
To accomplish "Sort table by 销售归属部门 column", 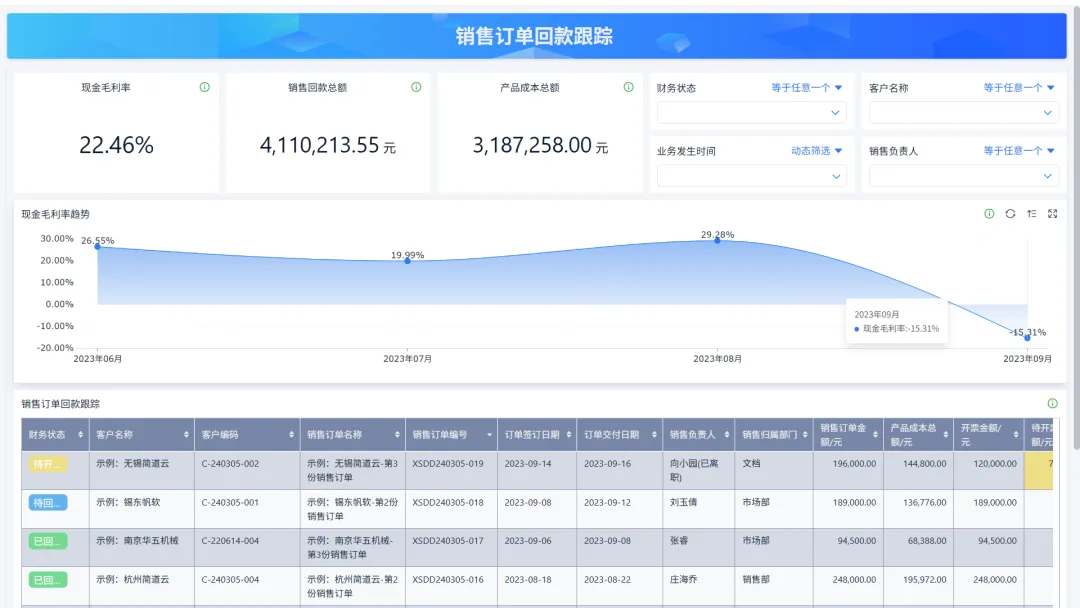I will click(x=805, y=434).
